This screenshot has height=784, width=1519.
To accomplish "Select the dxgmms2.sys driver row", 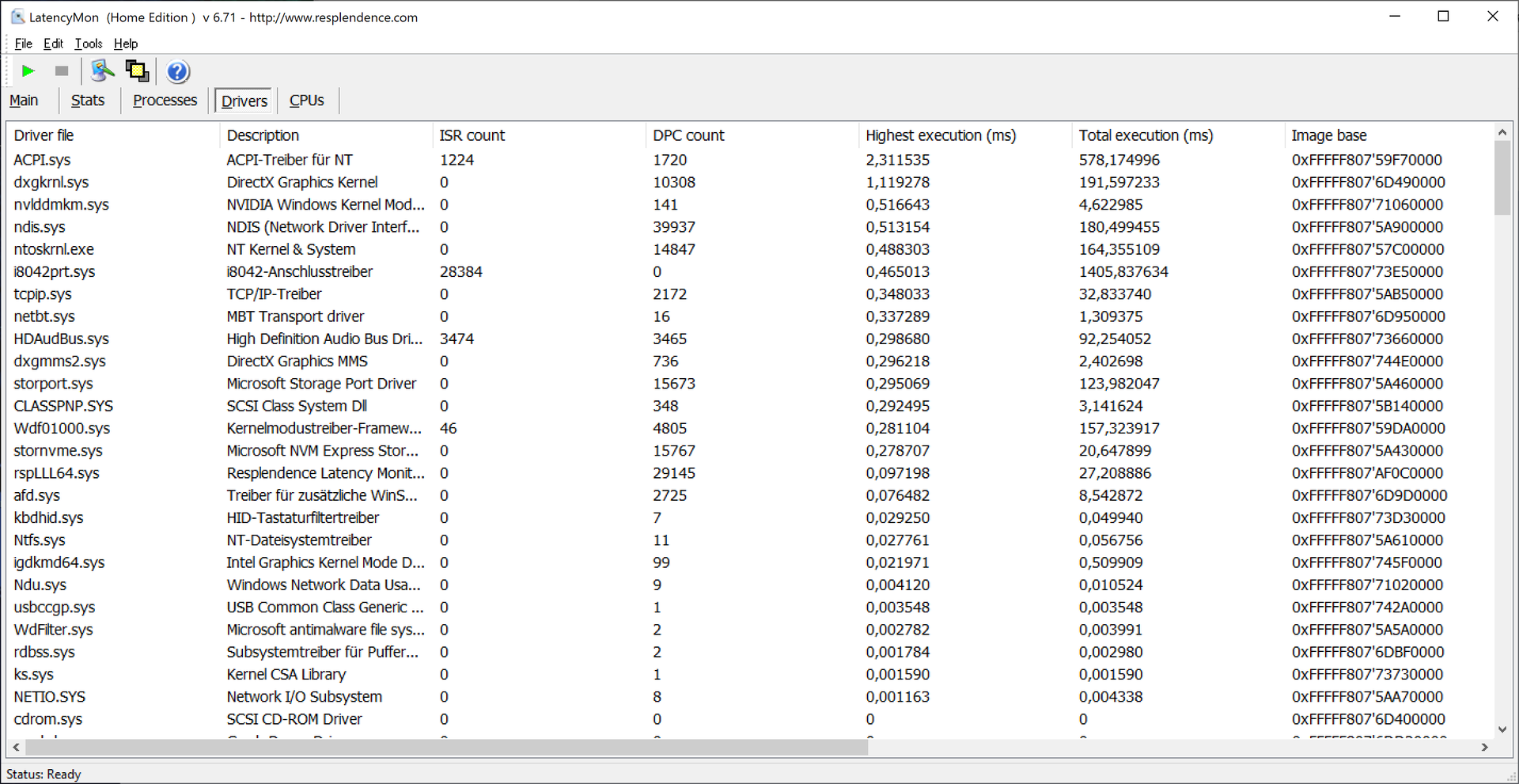I will pos(749,361).
